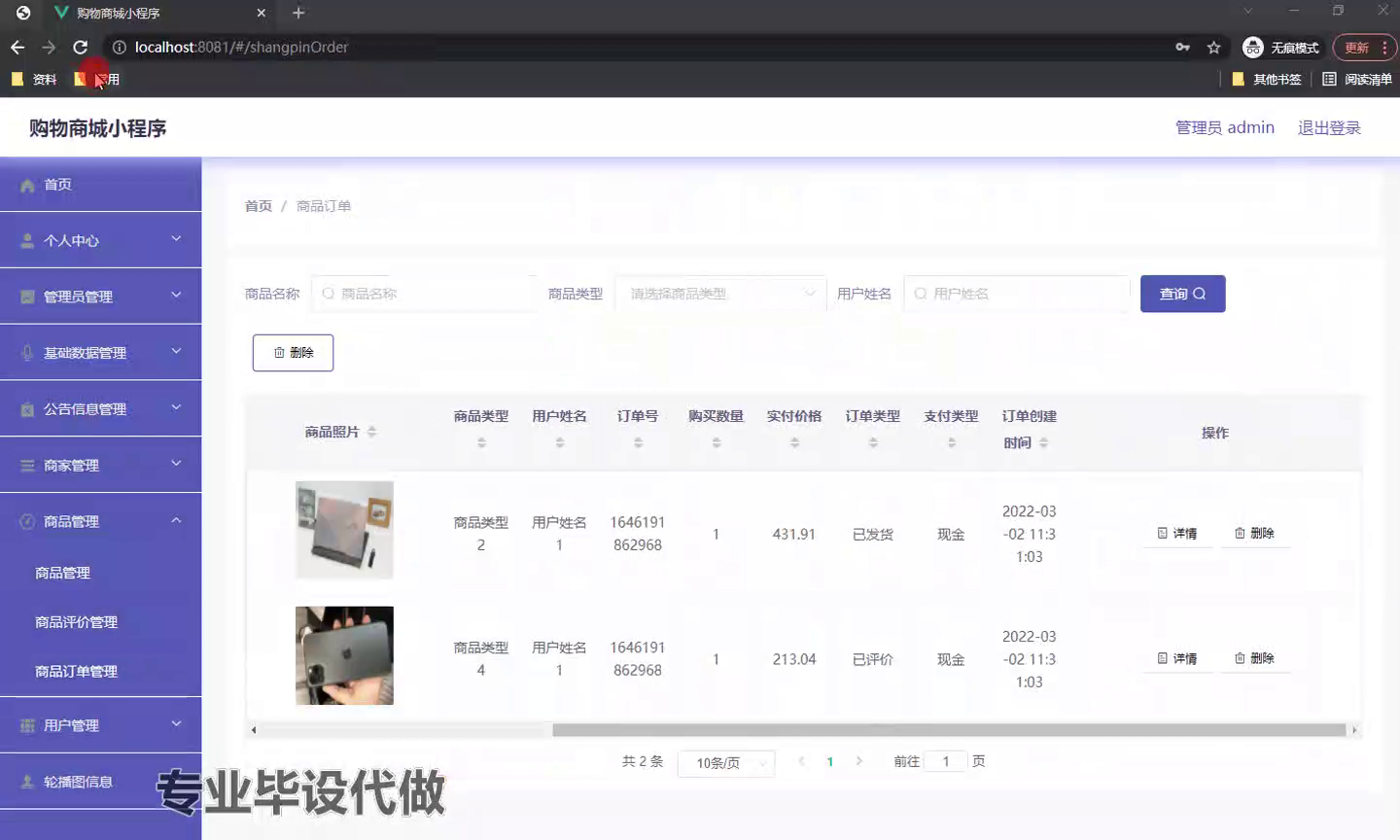Screen dimensions: 1400x840
Task: Click the table horizontal scrollbar
Action: (949, 730)
